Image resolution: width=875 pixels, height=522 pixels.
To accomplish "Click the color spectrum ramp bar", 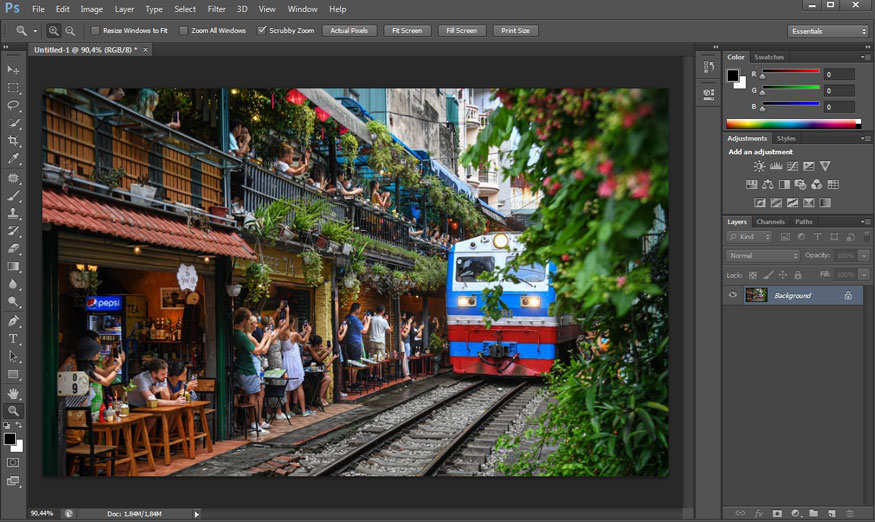I will pos(793,124).
